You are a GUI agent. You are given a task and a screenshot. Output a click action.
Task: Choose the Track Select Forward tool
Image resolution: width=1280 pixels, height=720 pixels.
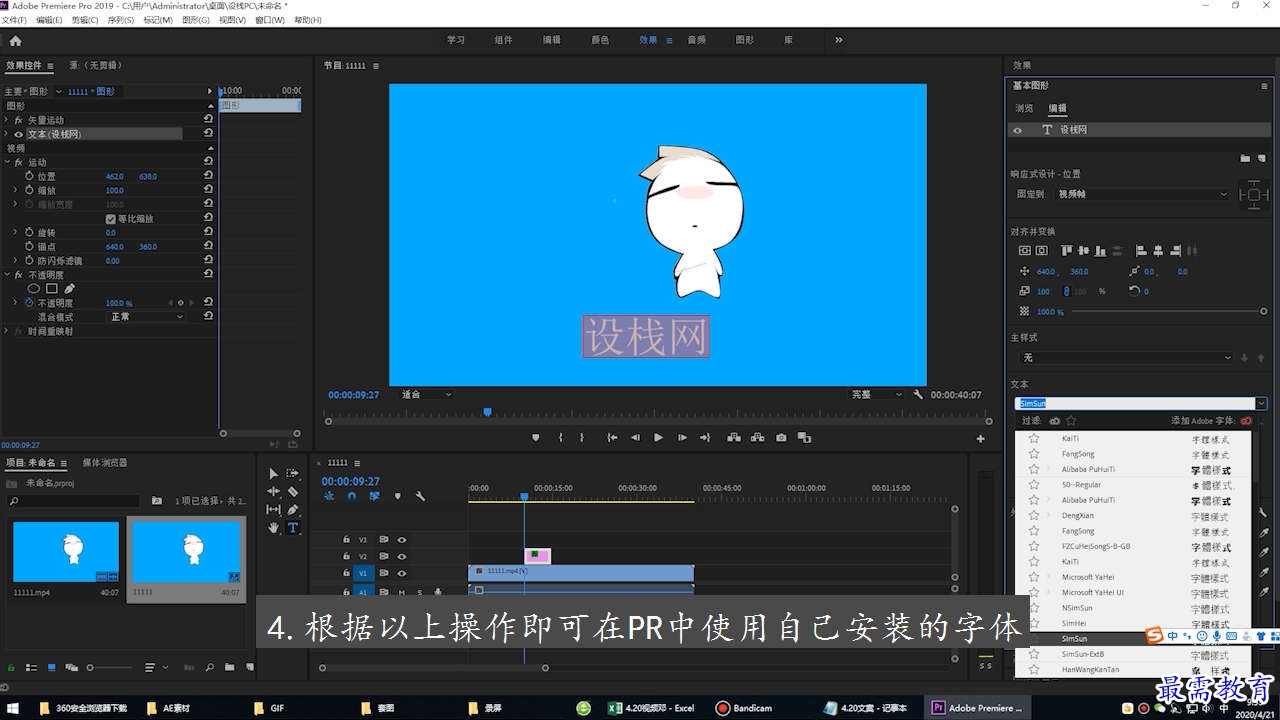click(293, 473)
